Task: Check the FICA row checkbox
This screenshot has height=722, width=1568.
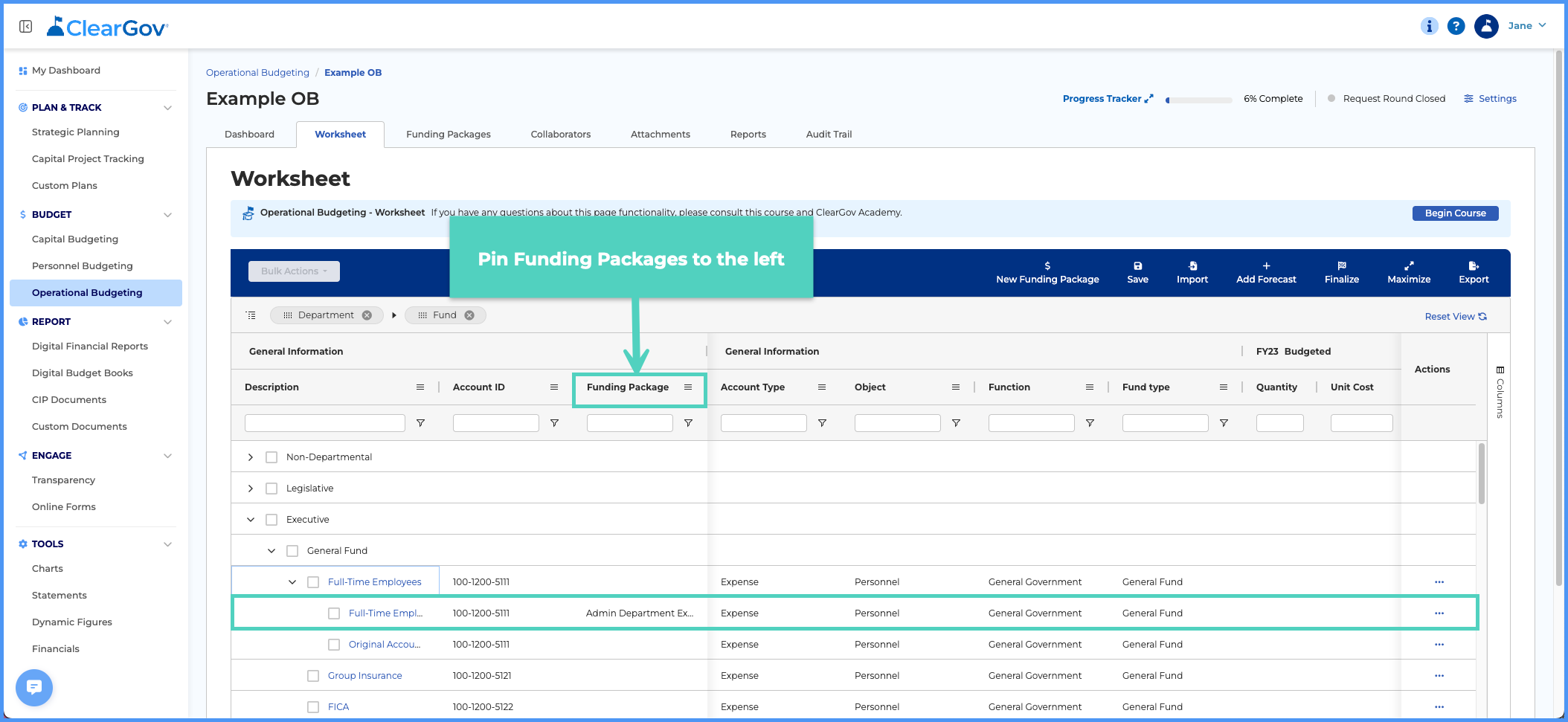Action: point(313,707)
